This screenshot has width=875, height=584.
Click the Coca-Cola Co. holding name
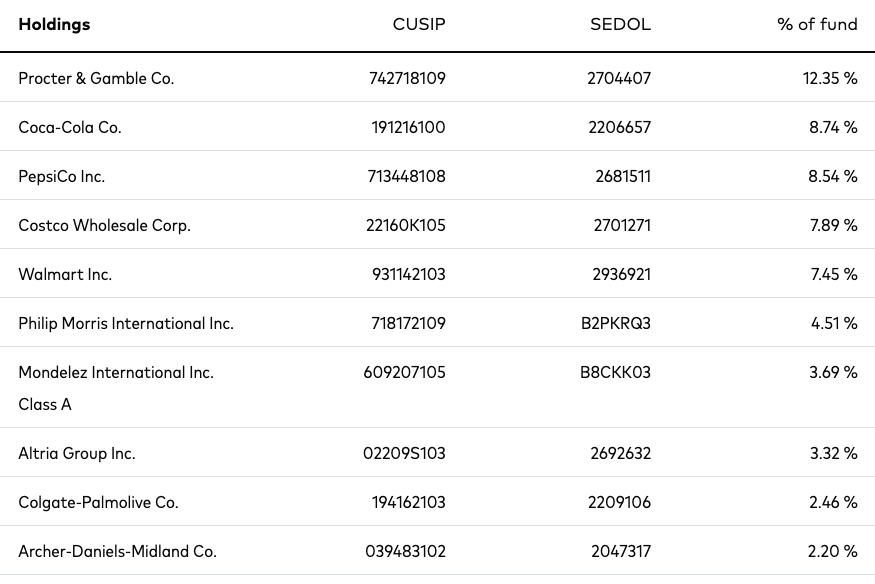(x=70, y=128)
